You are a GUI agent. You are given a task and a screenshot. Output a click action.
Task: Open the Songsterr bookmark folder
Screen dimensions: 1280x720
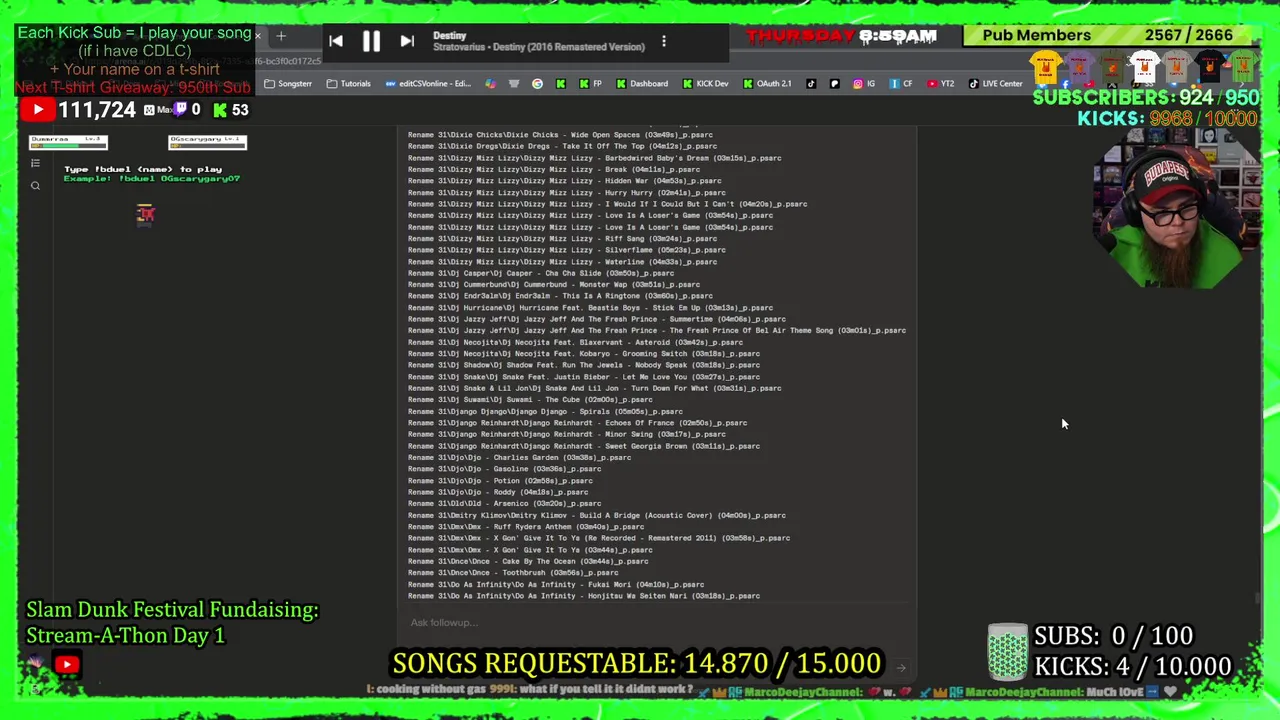(288, 84)
